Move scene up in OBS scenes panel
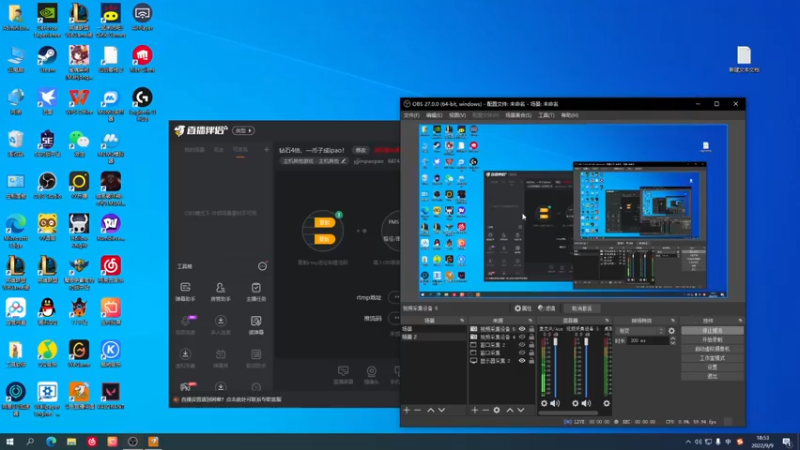Viewport: 800px width, 450px height. tap(431, 410)
